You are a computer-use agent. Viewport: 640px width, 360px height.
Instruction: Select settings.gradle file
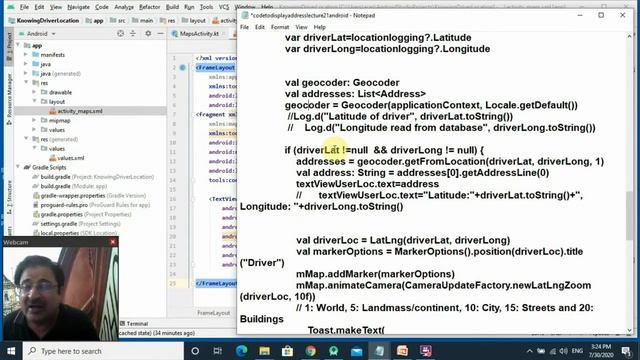click(76, 223)
